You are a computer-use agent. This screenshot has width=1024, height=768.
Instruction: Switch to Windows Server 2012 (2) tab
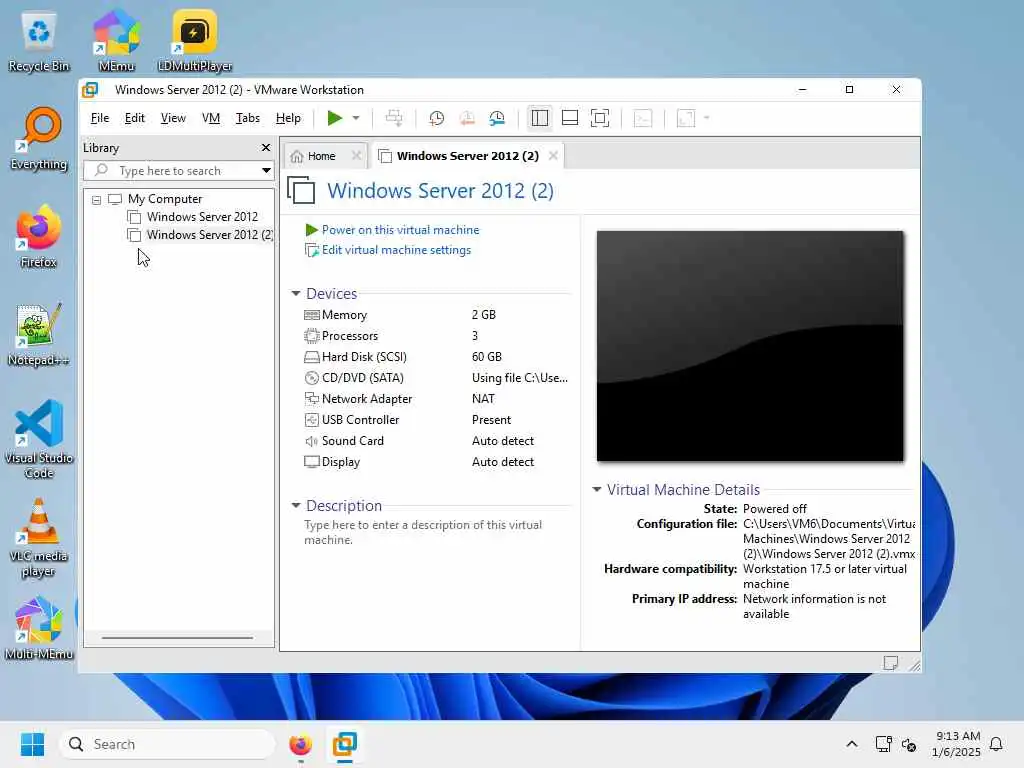pos(467,157)
